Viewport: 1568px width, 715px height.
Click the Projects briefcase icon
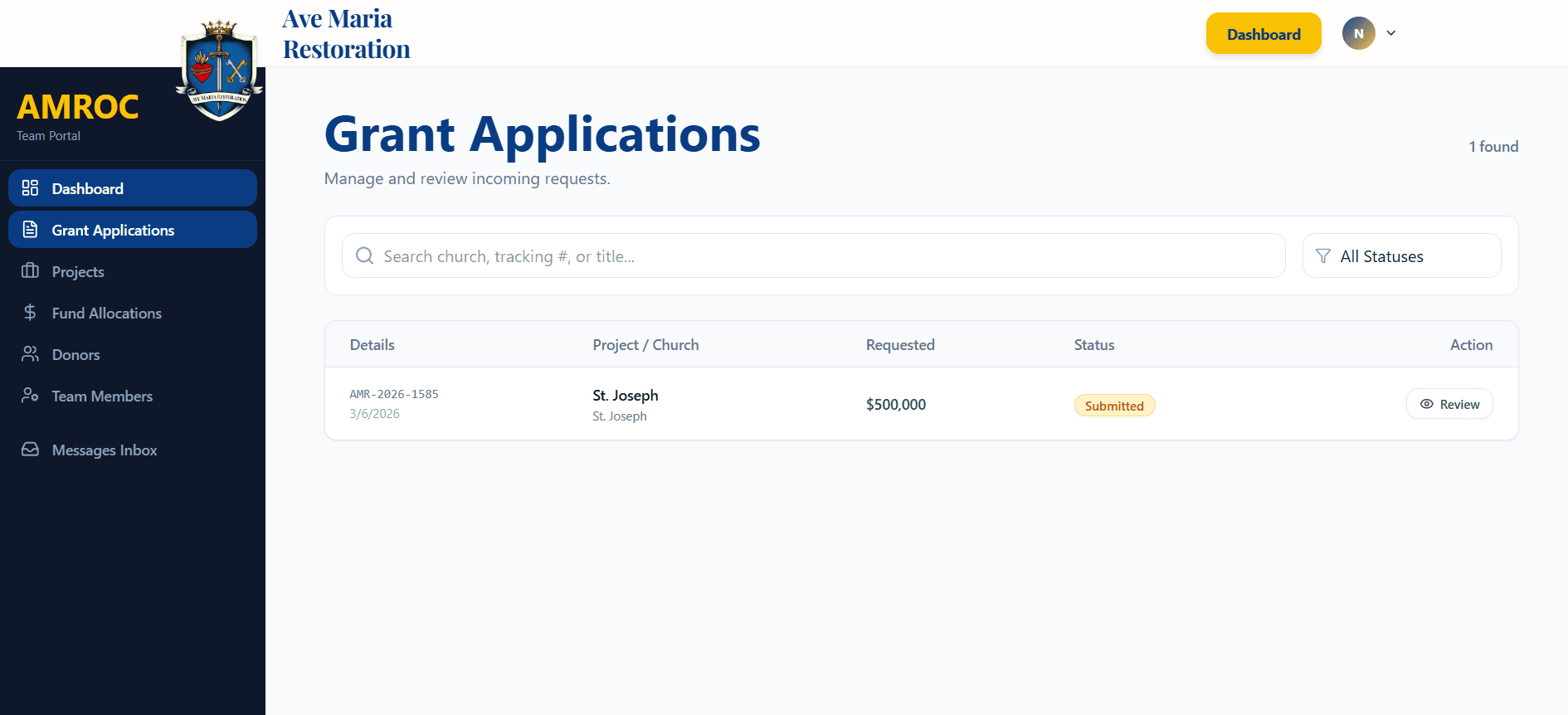[x=30, y=270]
